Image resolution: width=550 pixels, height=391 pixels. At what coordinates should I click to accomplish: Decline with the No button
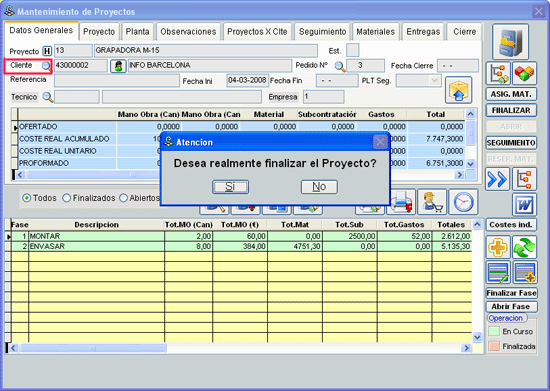click(319, 187)
